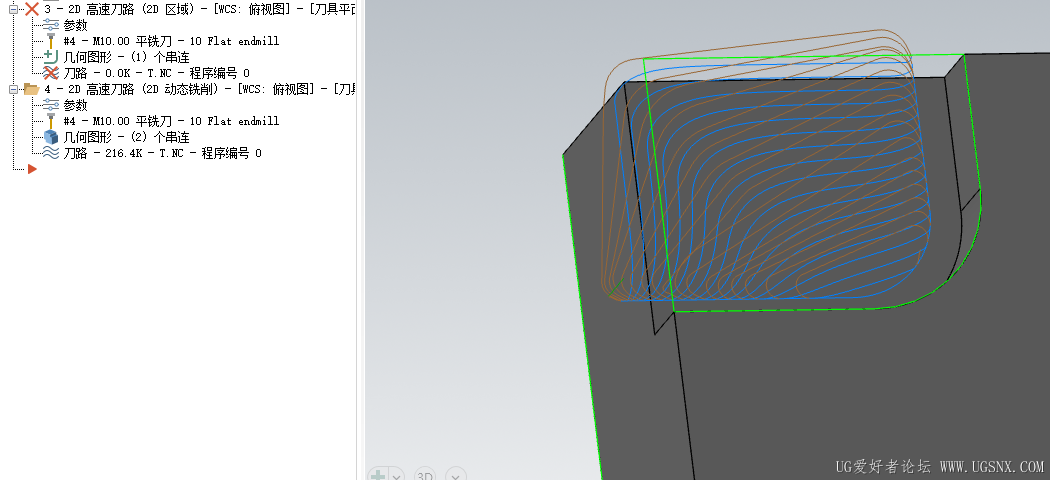Collapse operation 3 2D 区域 tree node
1050x480 pixels.
[x=13, y=9]
